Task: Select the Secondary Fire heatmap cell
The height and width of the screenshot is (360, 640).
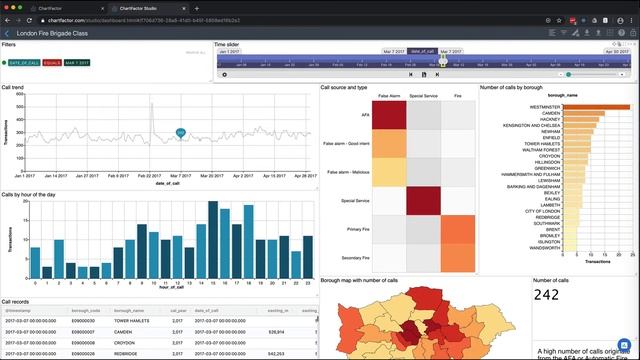Action: click(458, 258)
